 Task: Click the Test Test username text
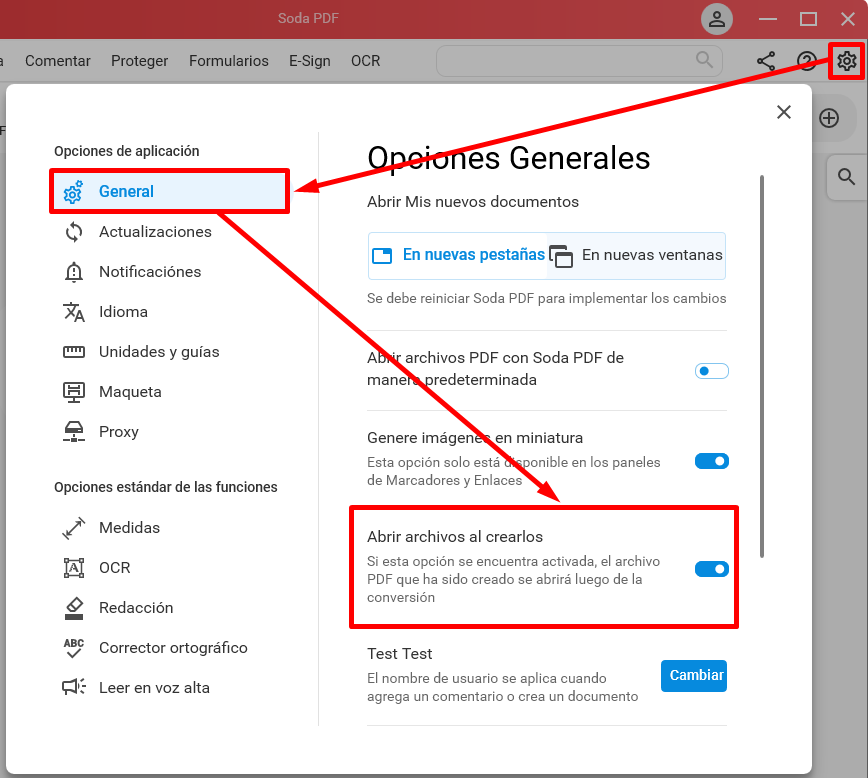(400, 654)
